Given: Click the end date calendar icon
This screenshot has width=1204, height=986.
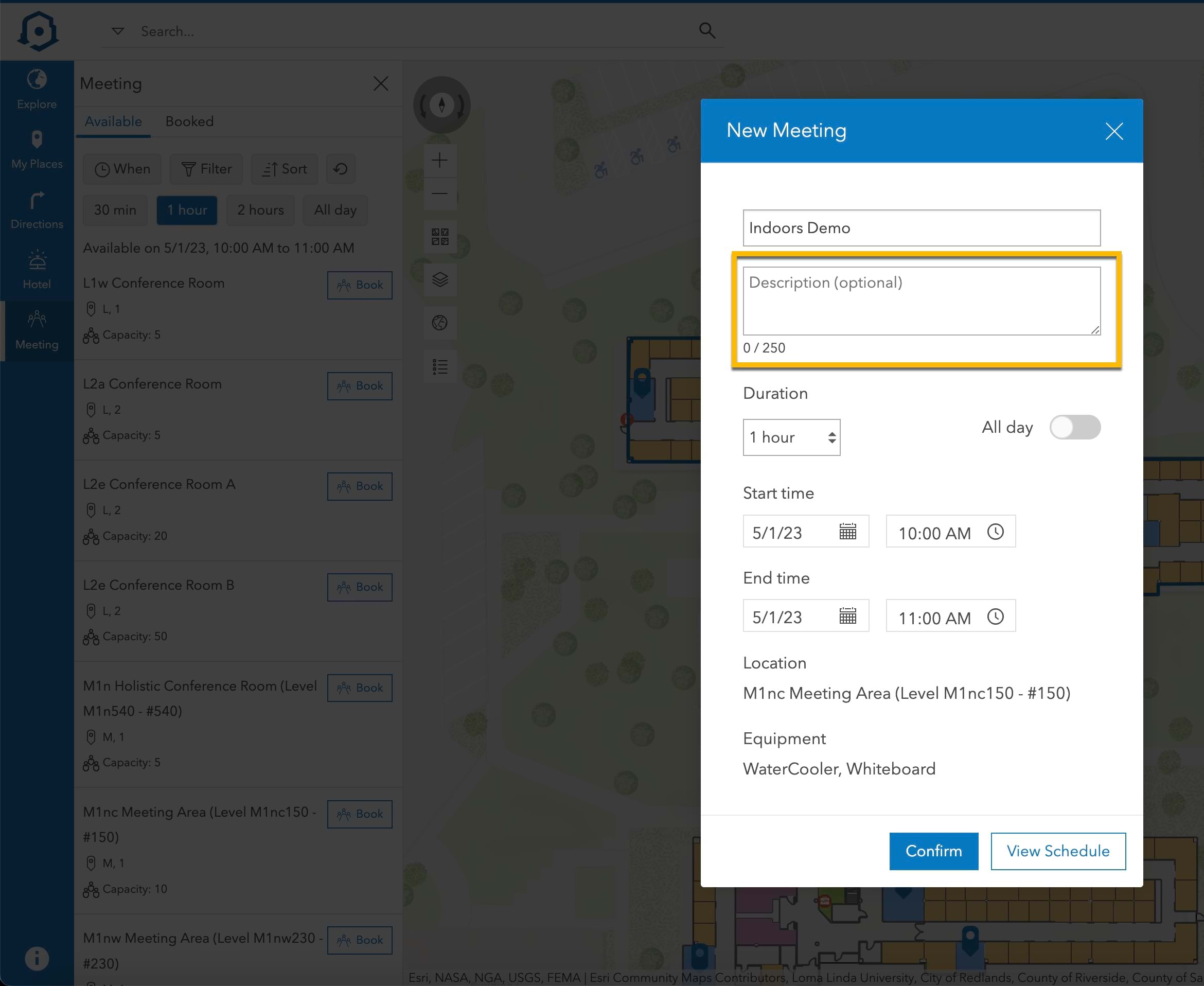Looking at the screenshot, I should click(x=847, y=615).
